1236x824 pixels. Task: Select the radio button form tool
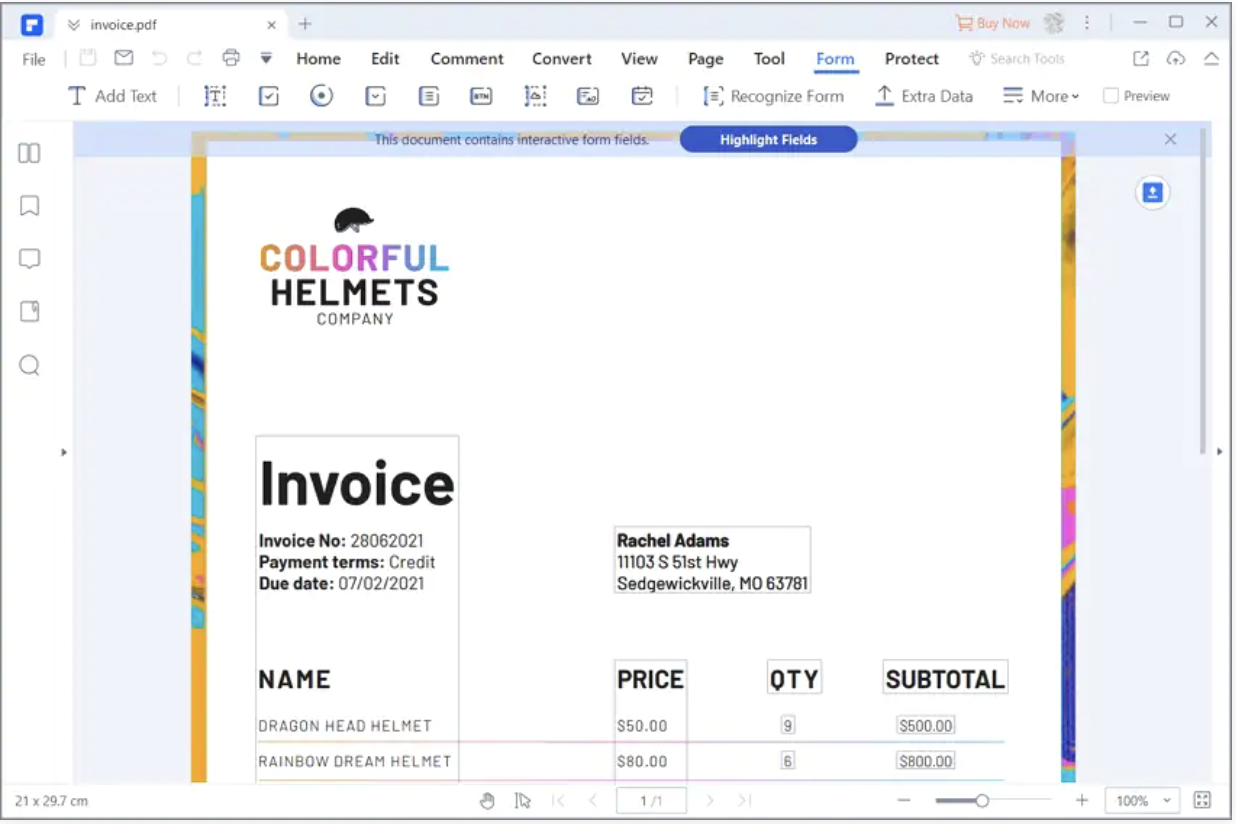[321, 96]
